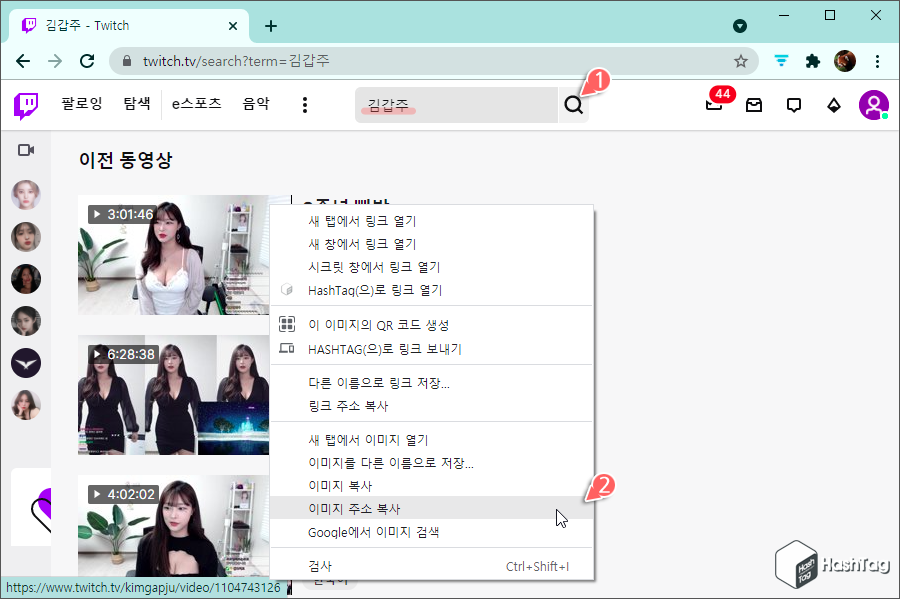
Task: Click the bookmark star in the address bar
Action: 741,60
